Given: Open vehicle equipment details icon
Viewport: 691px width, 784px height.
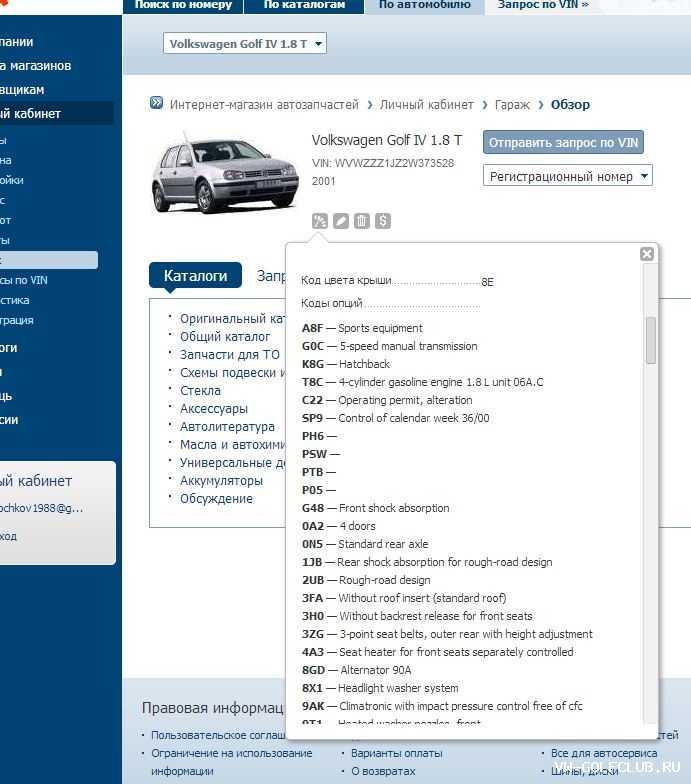Looking at the screenshot, I should point(320,220).
